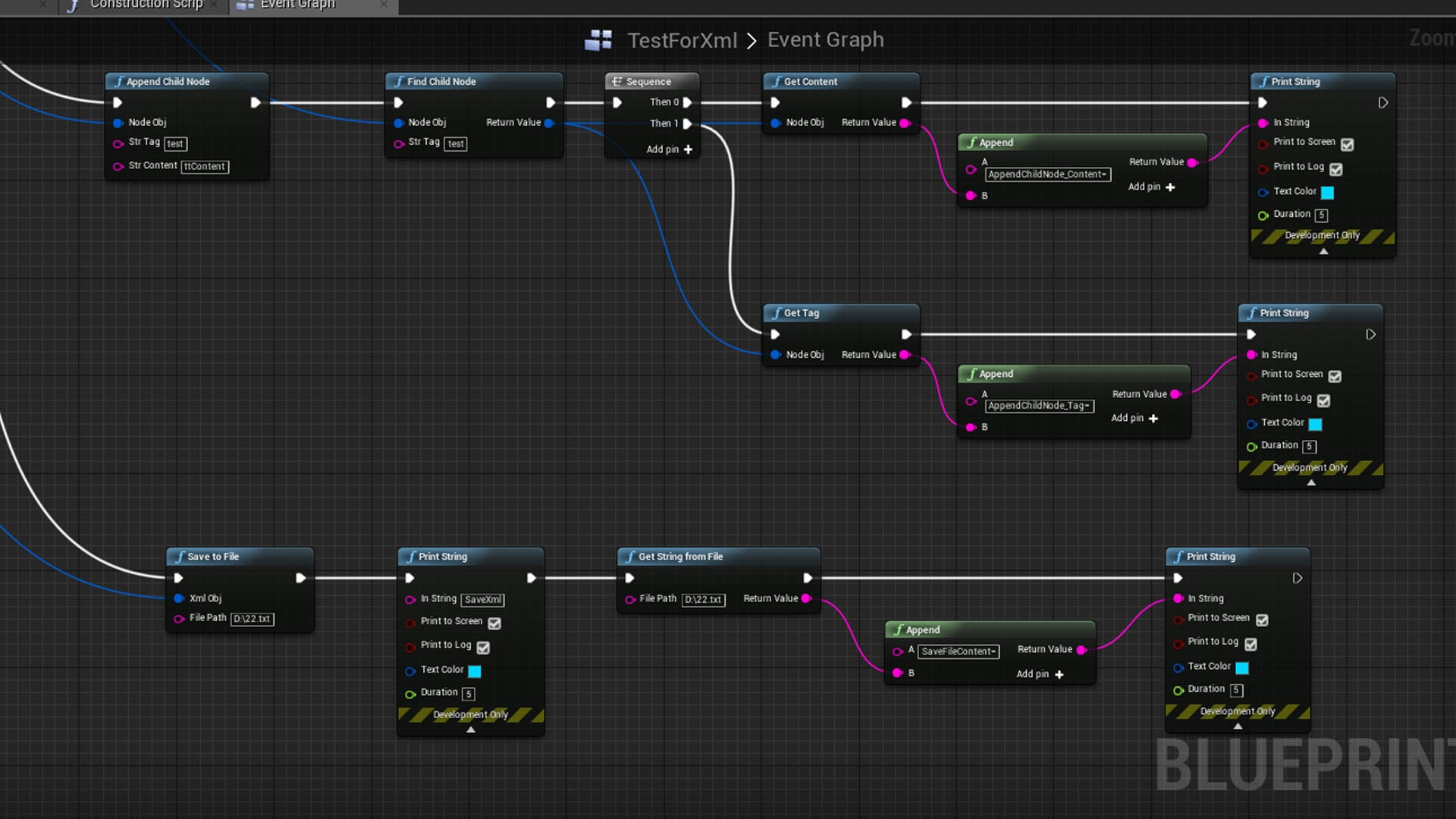This screenshot has height=819, width=1456.
Task: Select the Event Graph tab
Action: (x=297, y=5)
